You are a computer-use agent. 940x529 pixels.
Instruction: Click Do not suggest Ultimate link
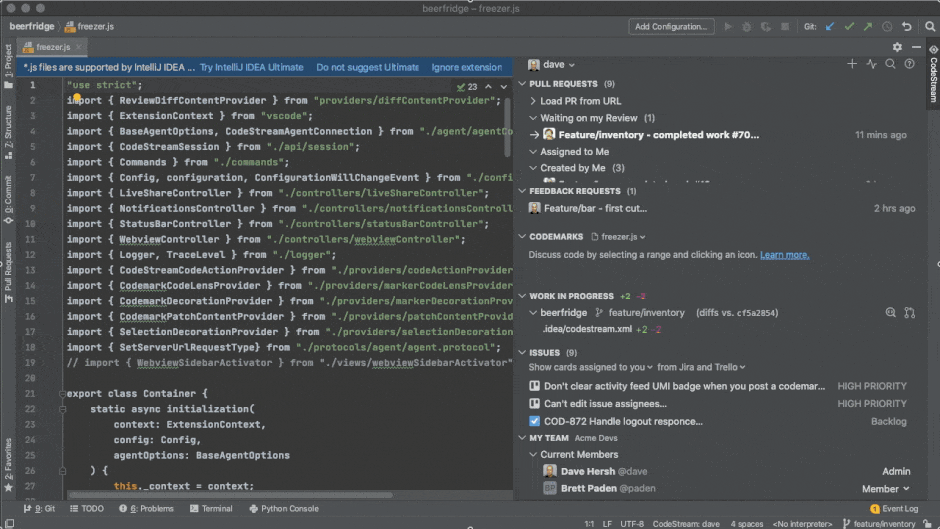point(367,67)
